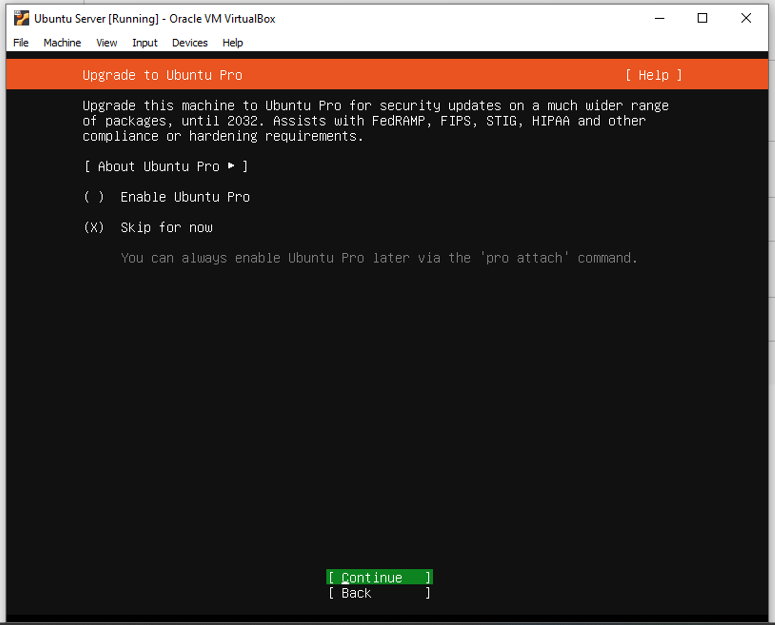Image resolution: width=775 pixels, height=625 pixels.
Task: Select the Skip for now radio option
Action: 95,227
